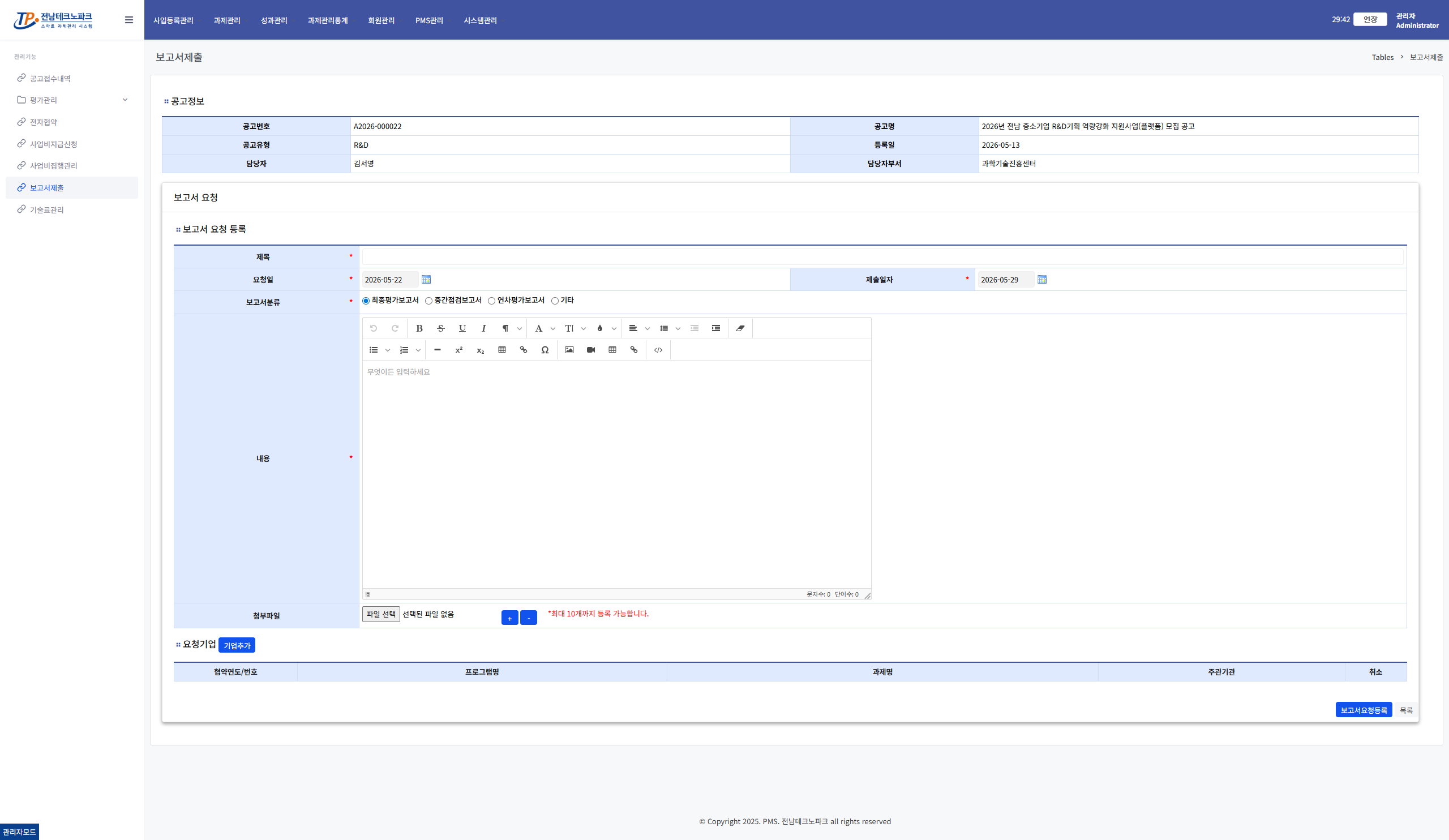
Task: Select 중간점검보고서 radio option
Action: (428, 301)
